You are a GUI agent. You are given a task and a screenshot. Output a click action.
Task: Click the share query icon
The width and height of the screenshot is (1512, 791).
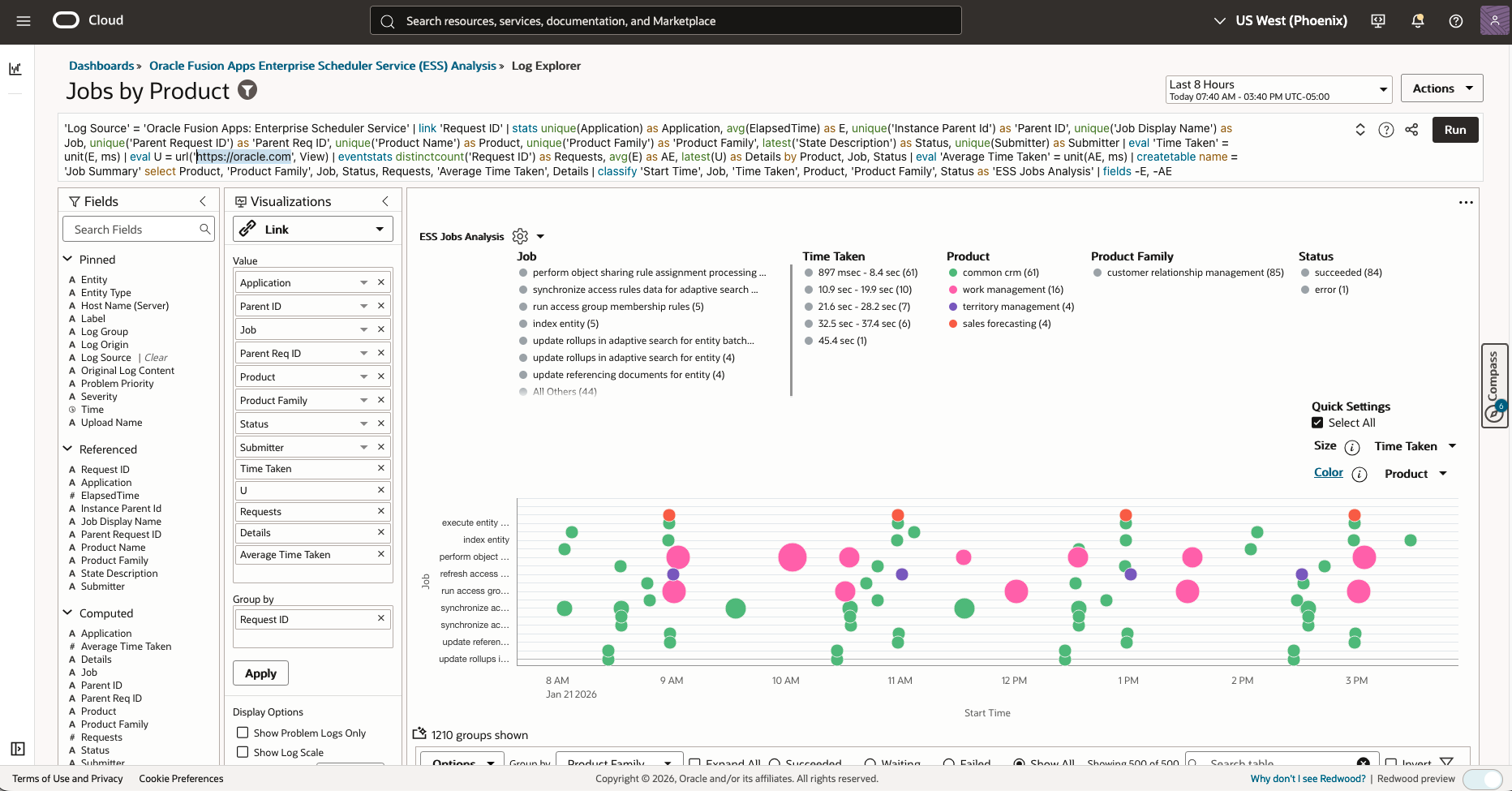pos(1411,130)
